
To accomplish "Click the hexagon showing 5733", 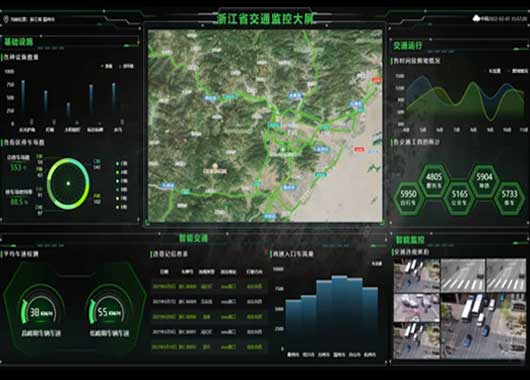I will 509,198.
